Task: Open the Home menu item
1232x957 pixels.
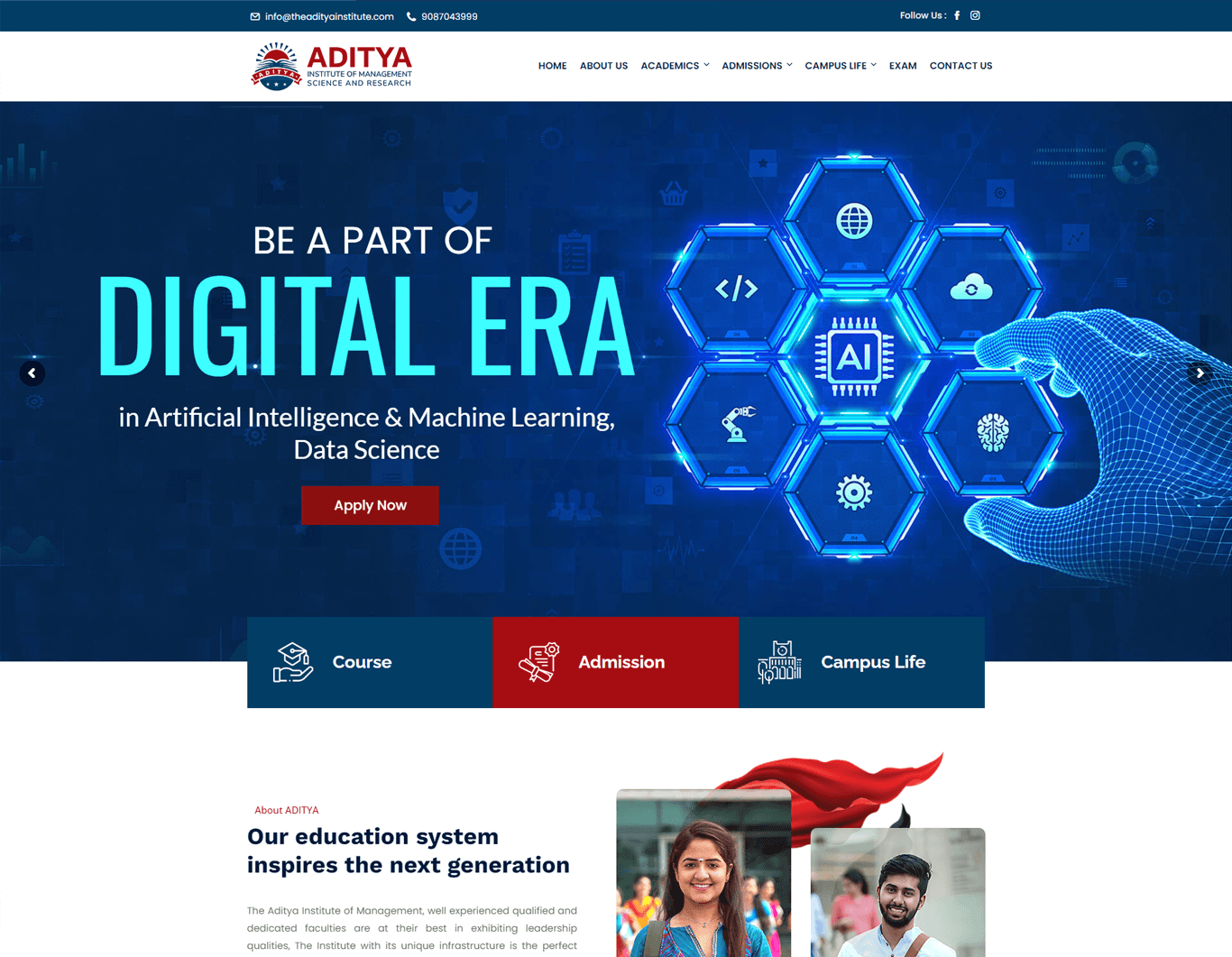Action: pyautogui.click(x=552, y=66)
